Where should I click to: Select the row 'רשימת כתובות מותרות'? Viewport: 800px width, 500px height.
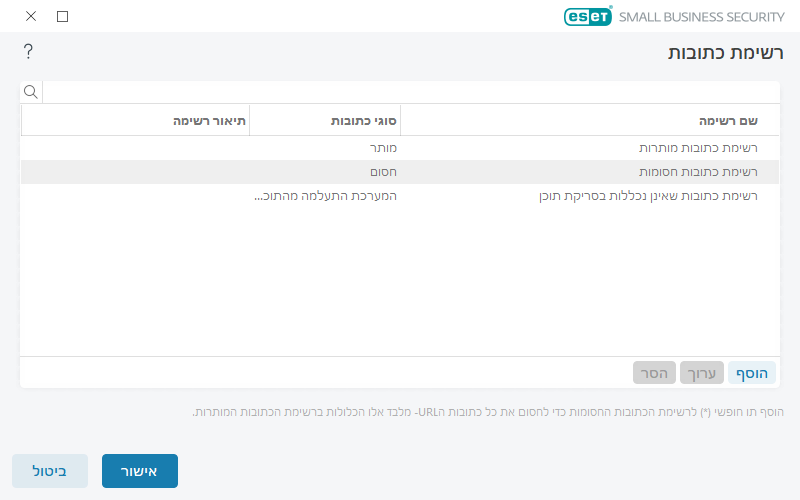click(x=699, y=148)
